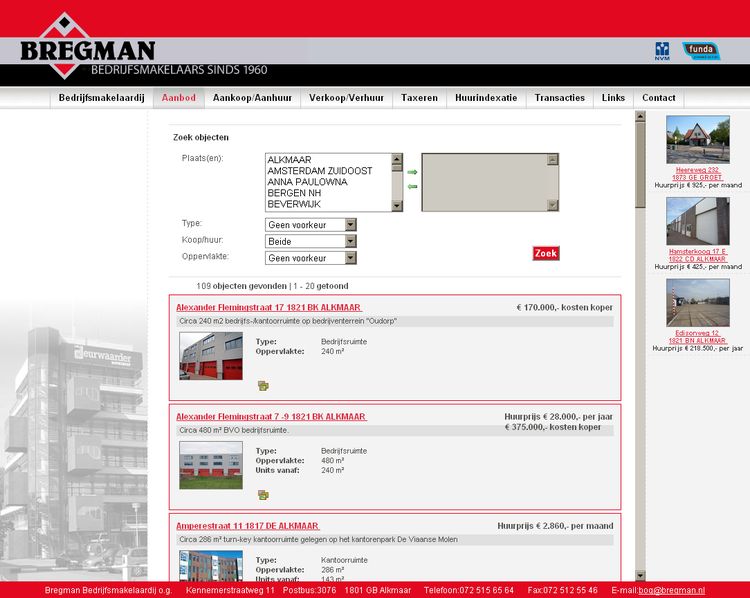The height and width of the screenshot is (598, 750).
Task: Click green left arrow to remove place
Action: (x=411, y=186)
